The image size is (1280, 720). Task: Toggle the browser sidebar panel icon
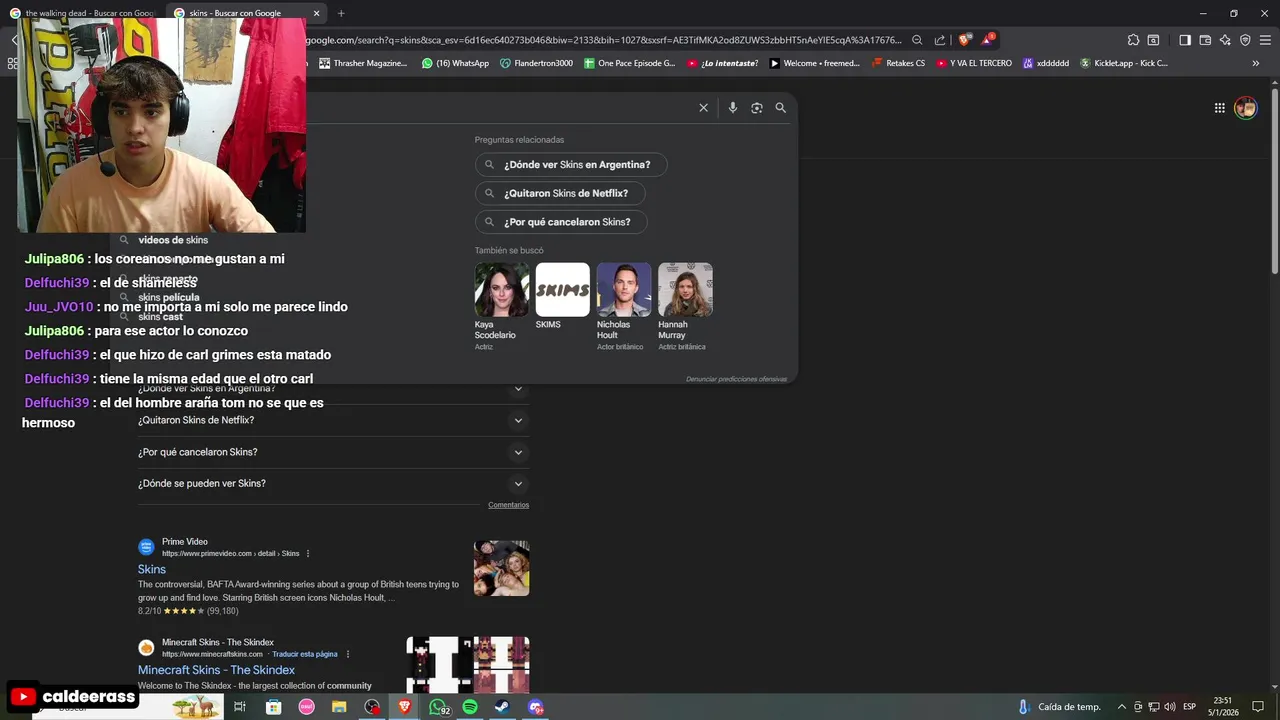1185,40
